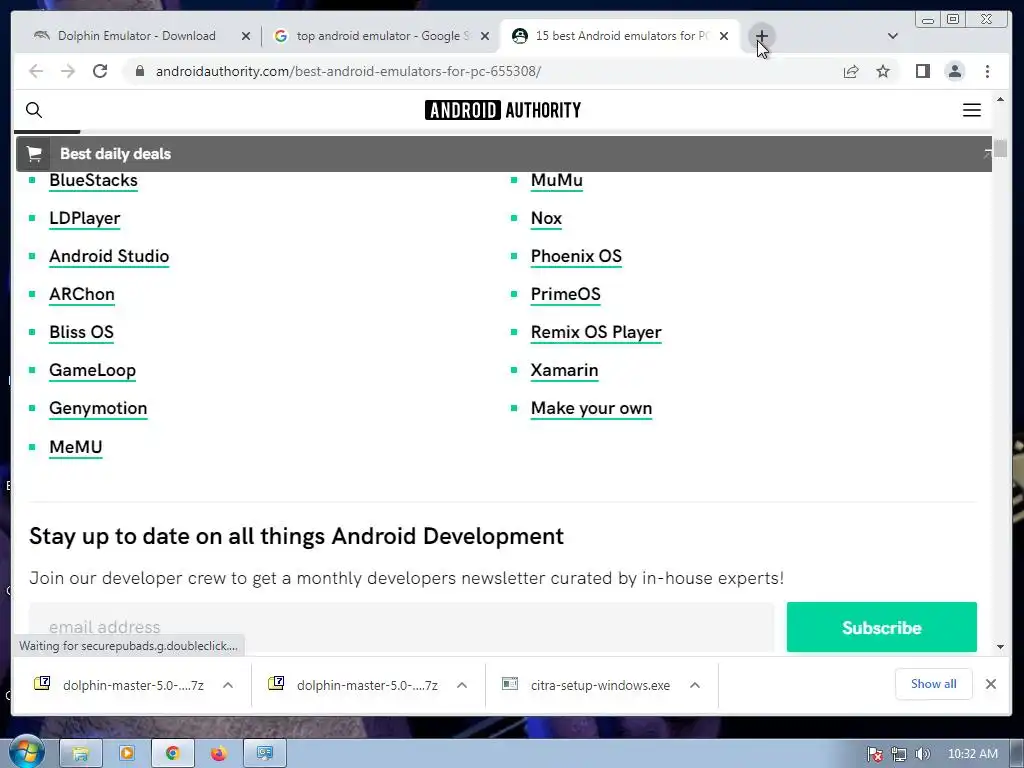Viewport: 1024px width, 768px height.
Task: Open the MuMu link
Action: (x=556, y=181)
